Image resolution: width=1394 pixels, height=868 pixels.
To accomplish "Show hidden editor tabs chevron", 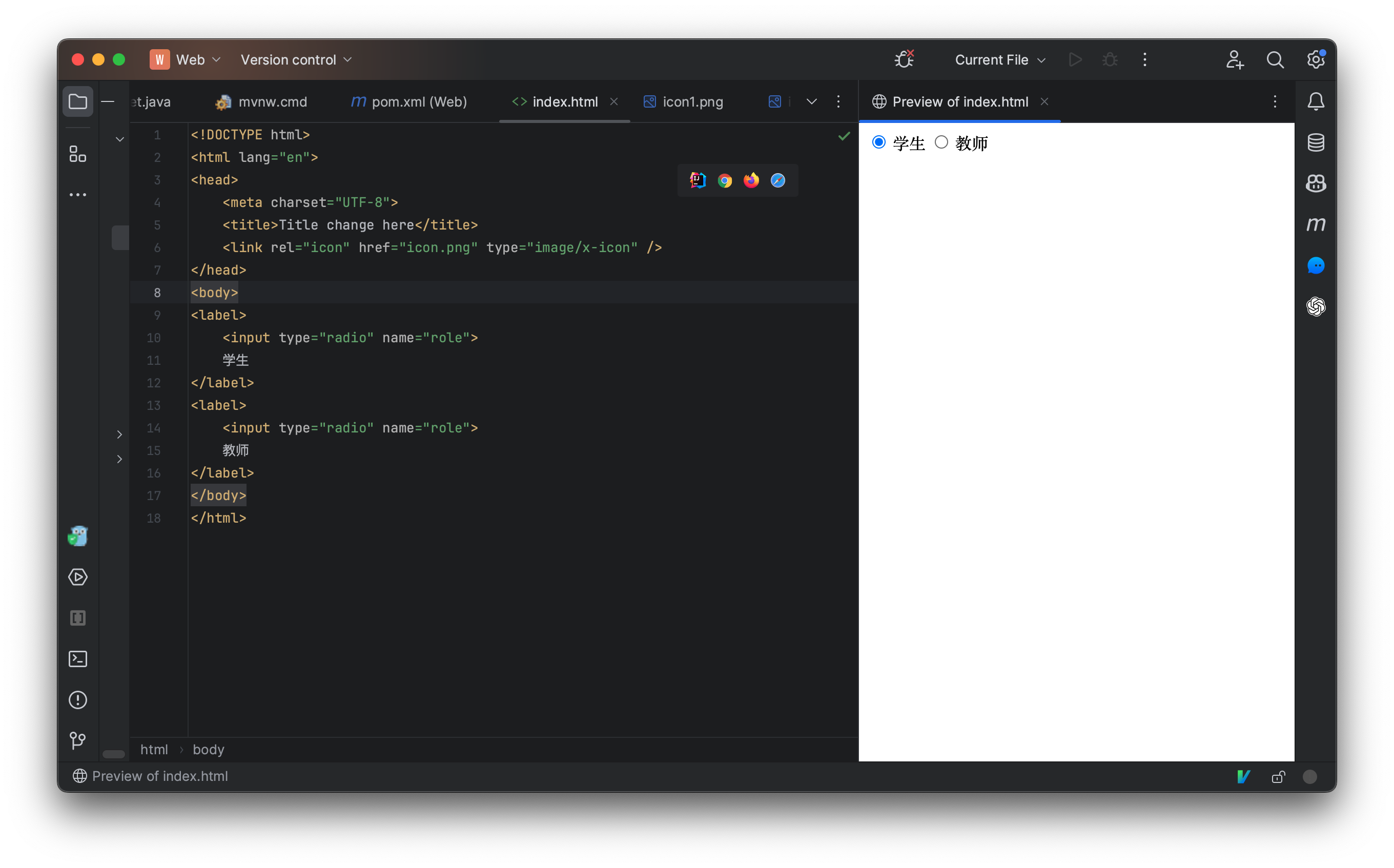I will coord(811,101).
